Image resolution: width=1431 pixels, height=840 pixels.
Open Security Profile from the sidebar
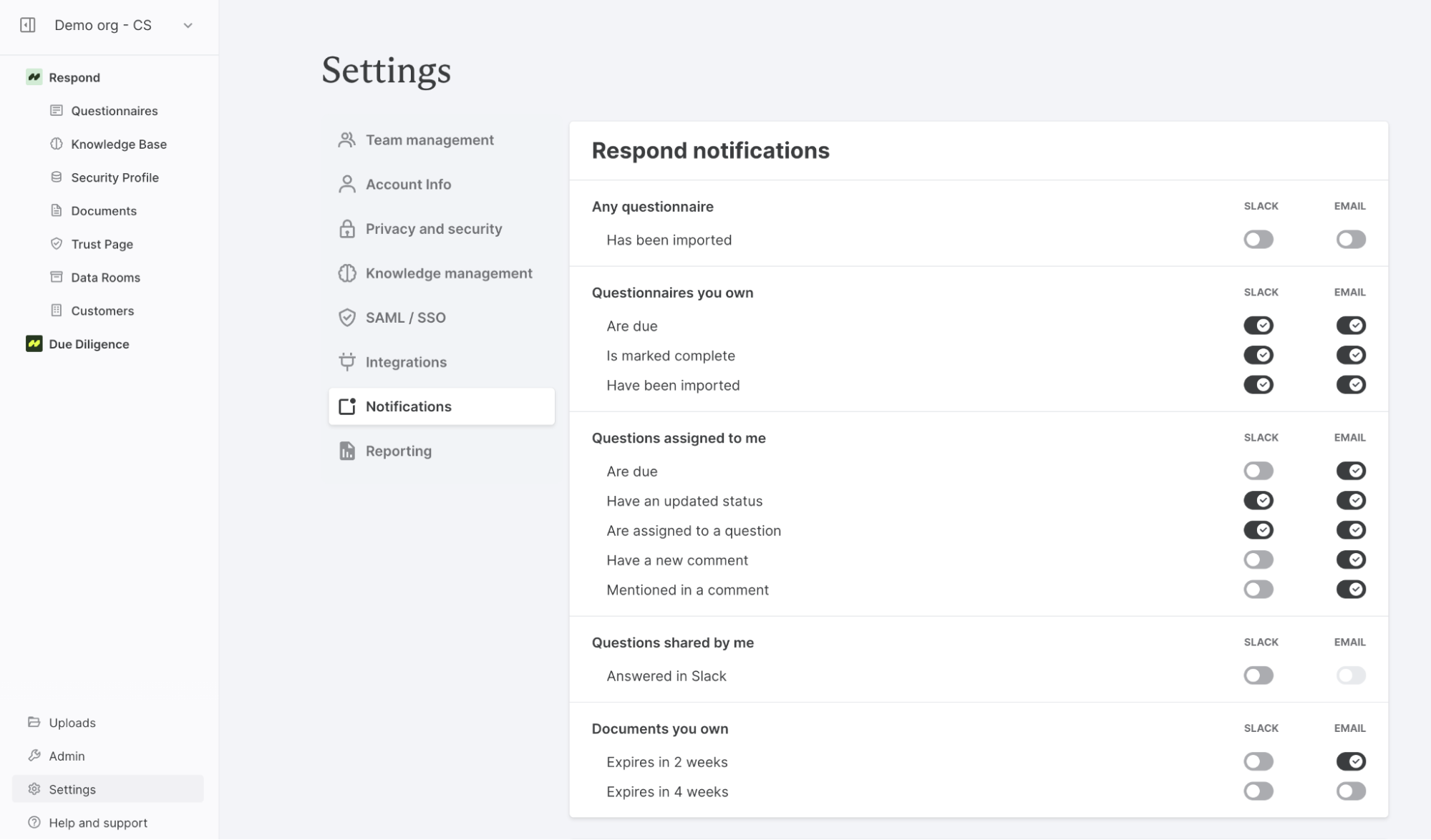coord(115,177)
